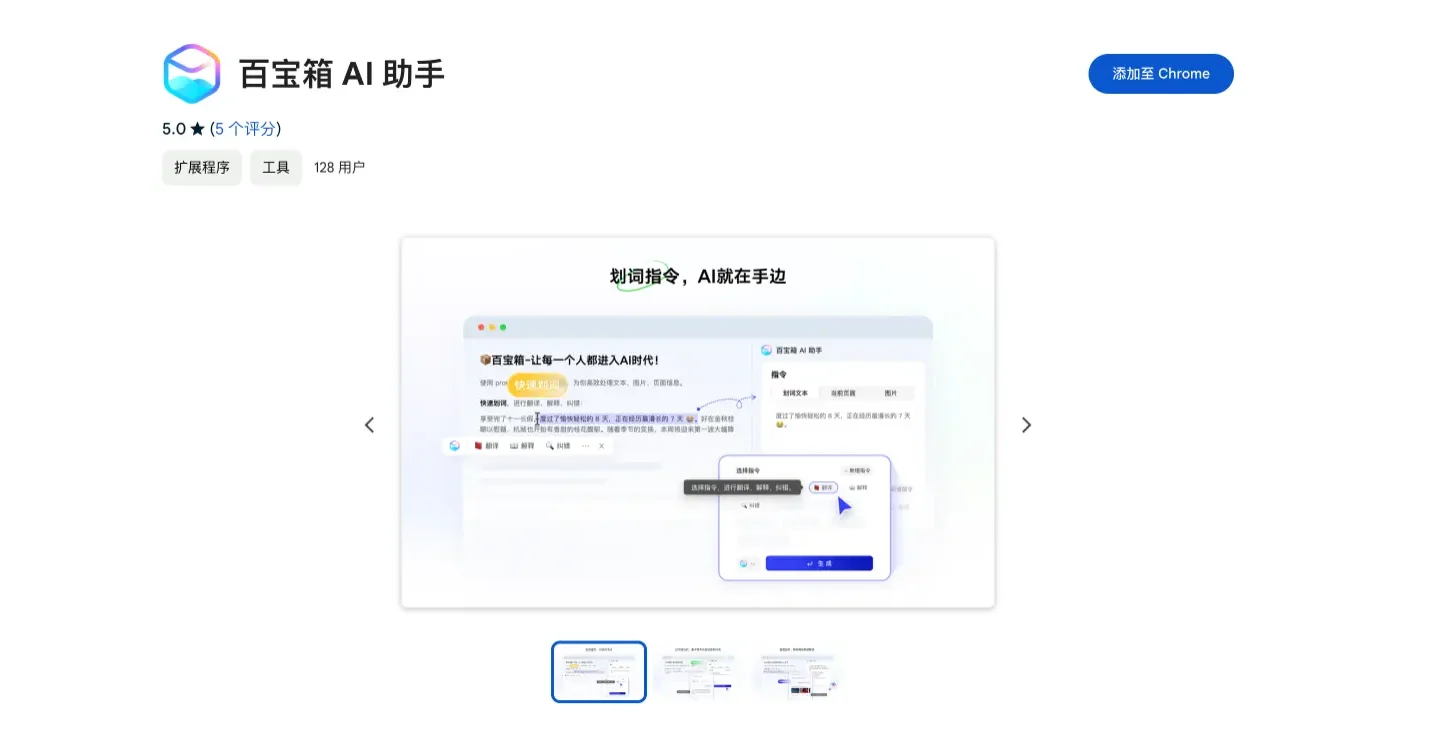The width and height of the screenshot is (1436, 745).
Task: Click the 新增指令 plus icon in the 选择指令 panel
Action: 857,470
